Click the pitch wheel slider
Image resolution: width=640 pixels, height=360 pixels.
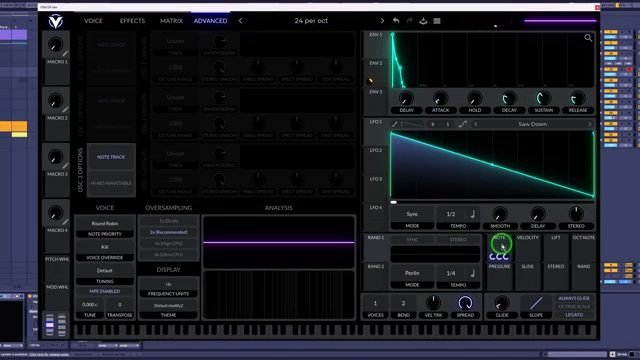click(x=49, y=325)
